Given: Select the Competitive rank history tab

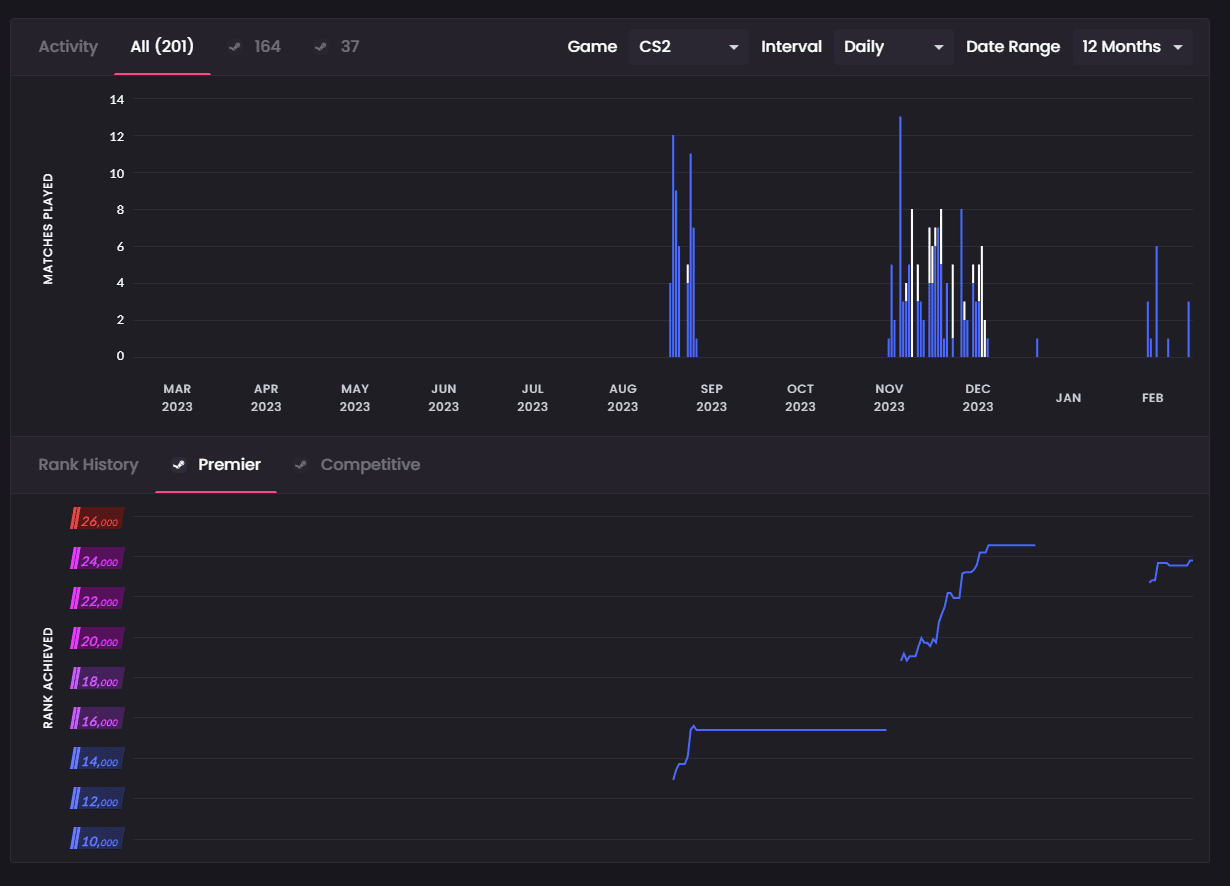Looking at the screenshot, I should pyautogui.click(x=357, y=464).
